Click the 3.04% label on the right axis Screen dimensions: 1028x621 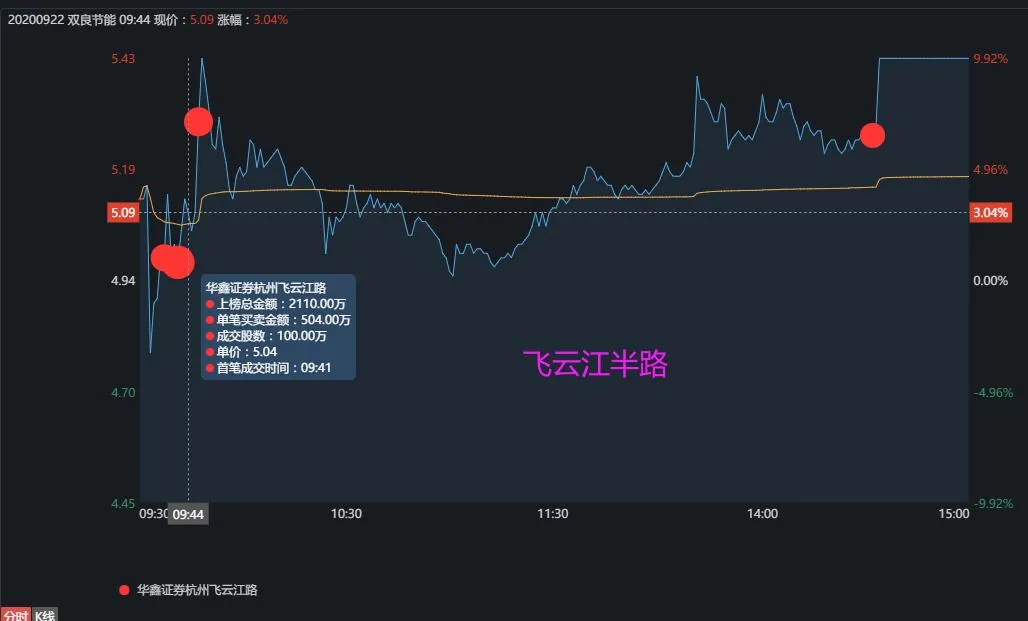[x=991, y=212]
